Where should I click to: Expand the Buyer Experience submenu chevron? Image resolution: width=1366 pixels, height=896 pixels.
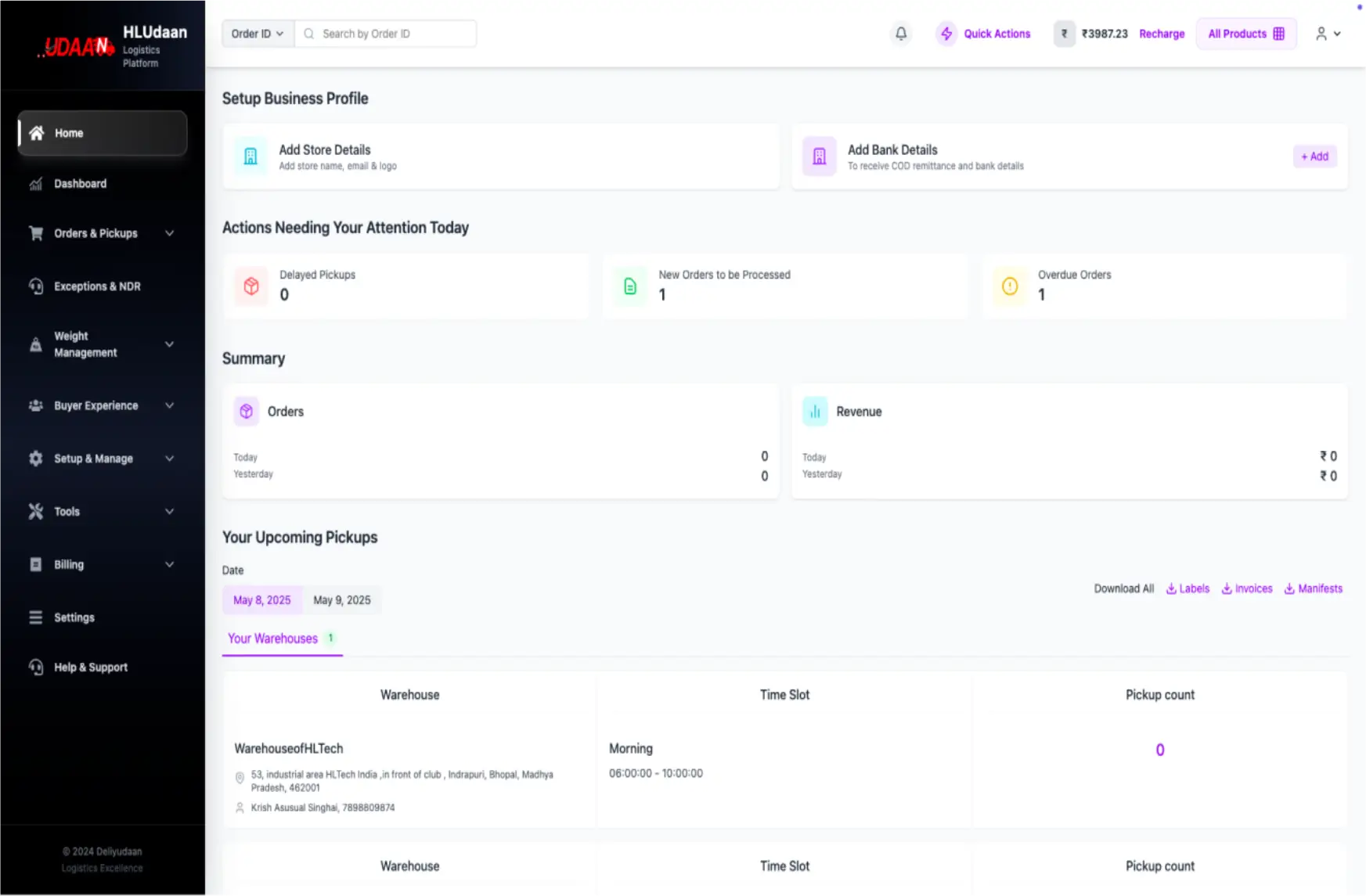tap(169, 405)
